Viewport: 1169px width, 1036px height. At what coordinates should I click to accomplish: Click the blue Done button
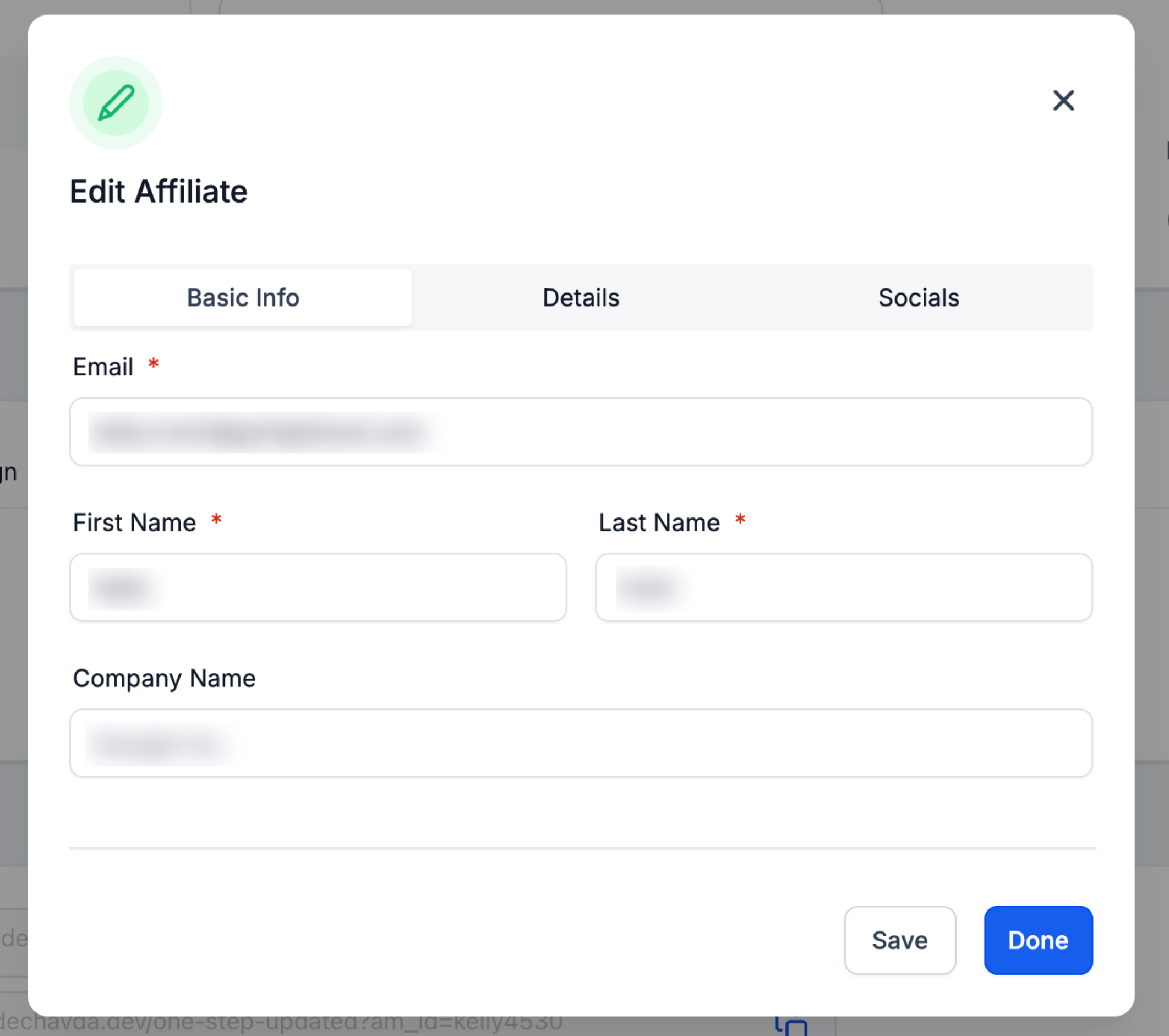pos(1038,940)
